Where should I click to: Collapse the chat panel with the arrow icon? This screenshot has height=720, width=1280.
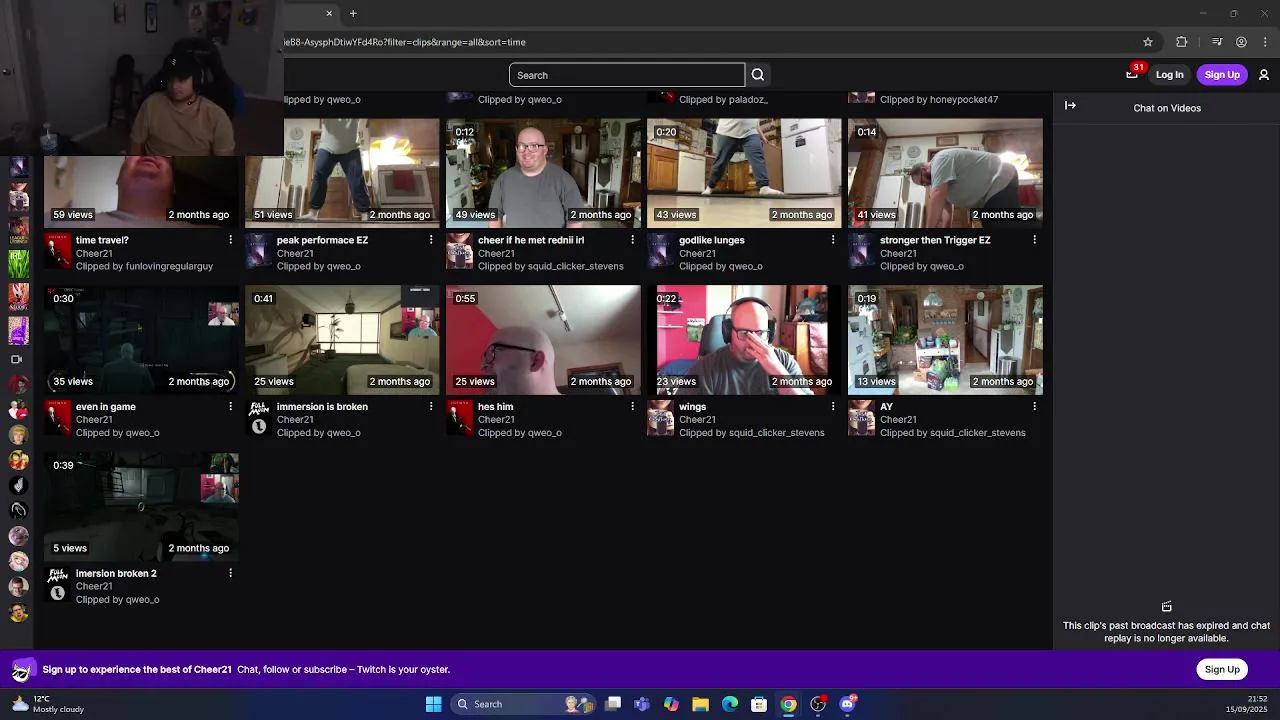1070,105
